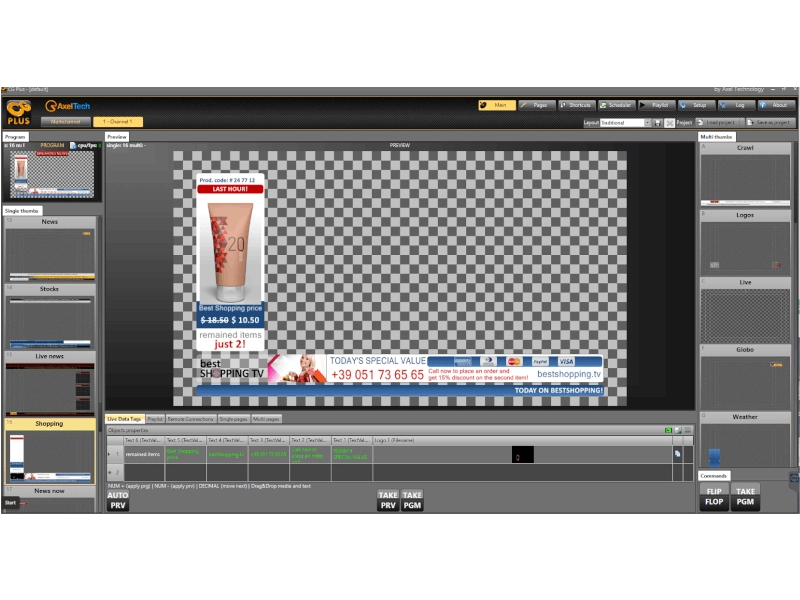Click TAKE PGM below the data table
Image resolution: width=800 pixels, height=600 pixels.
[x=412, y=500]
